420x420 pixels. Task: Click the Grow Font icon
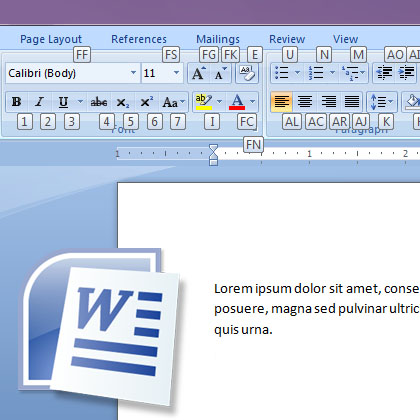click(x=199, y=73)
